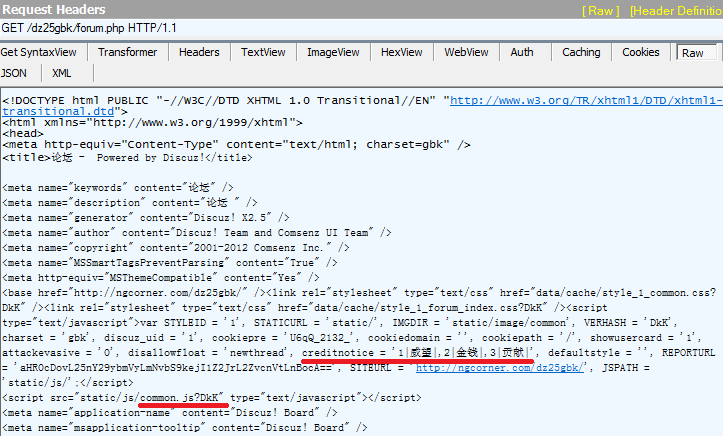Open the TextView tab
This screenshot has height=436, width=723.
coord(263,53)
